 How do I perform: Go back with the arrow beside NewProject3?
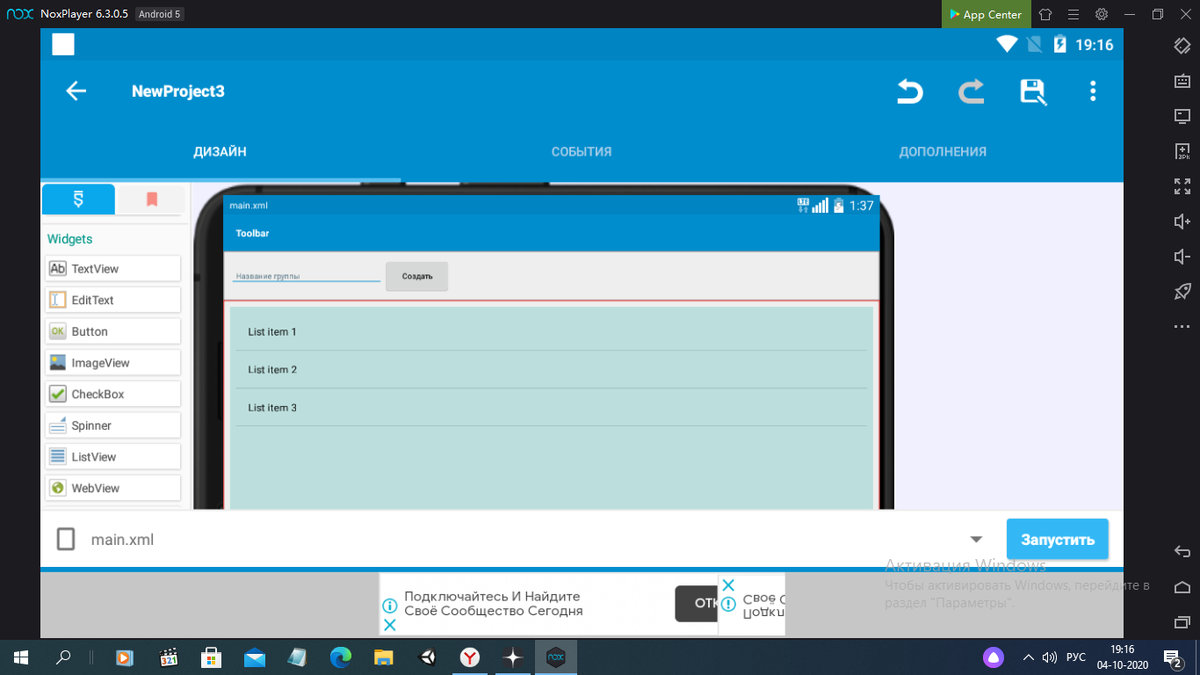point(76,91)
